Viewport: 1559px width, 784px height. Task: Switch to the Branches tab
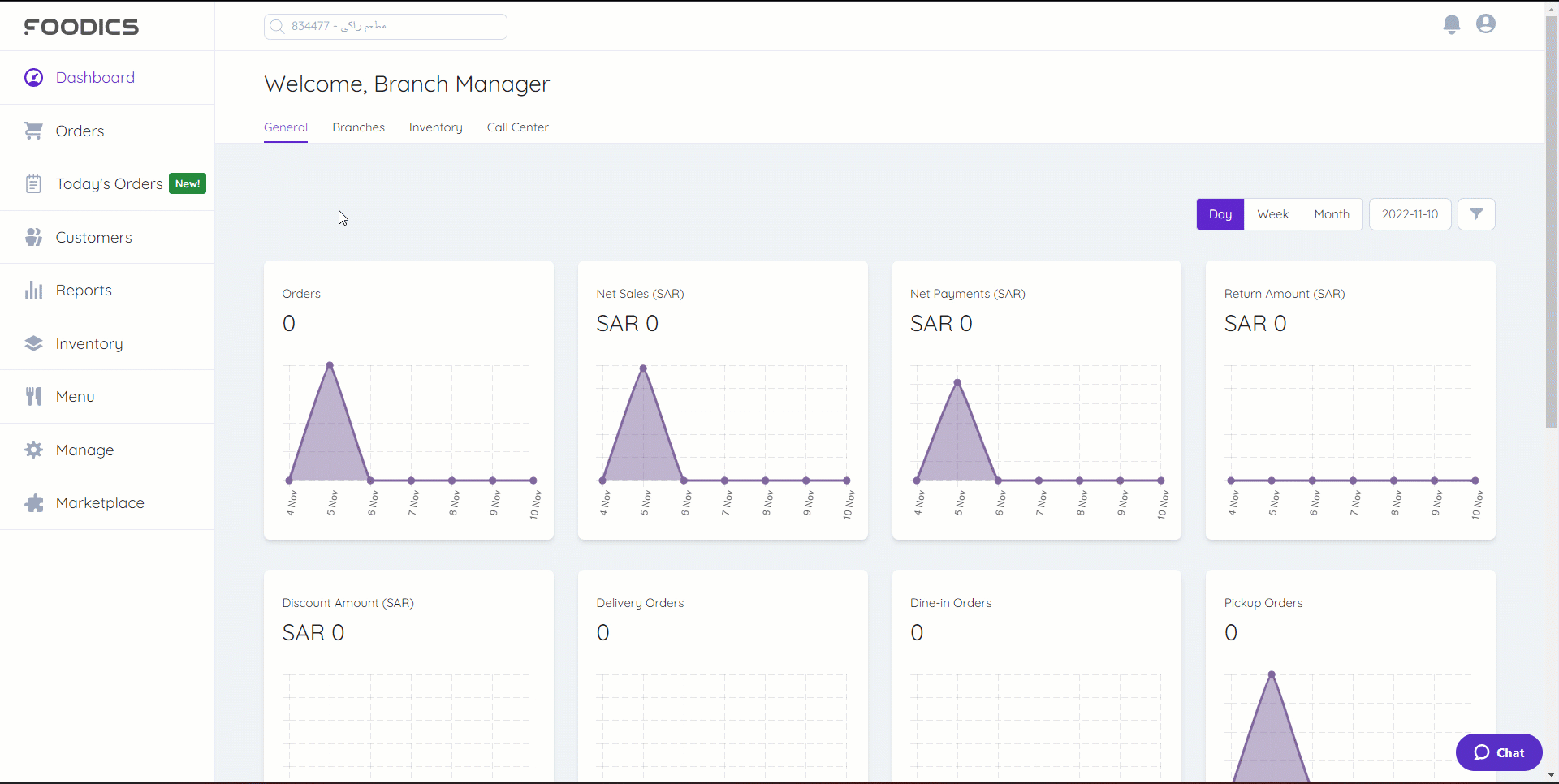point(358,127)
